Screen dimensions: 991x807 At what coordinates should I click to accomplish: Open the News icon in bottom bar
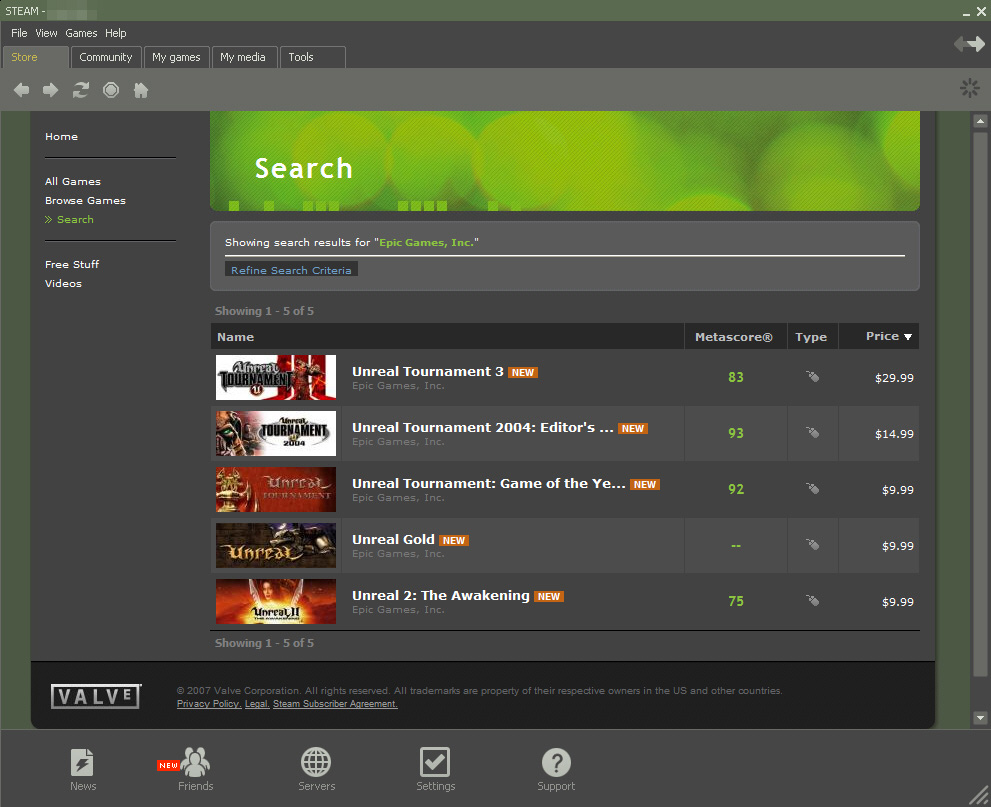click(x=82, y=762)
